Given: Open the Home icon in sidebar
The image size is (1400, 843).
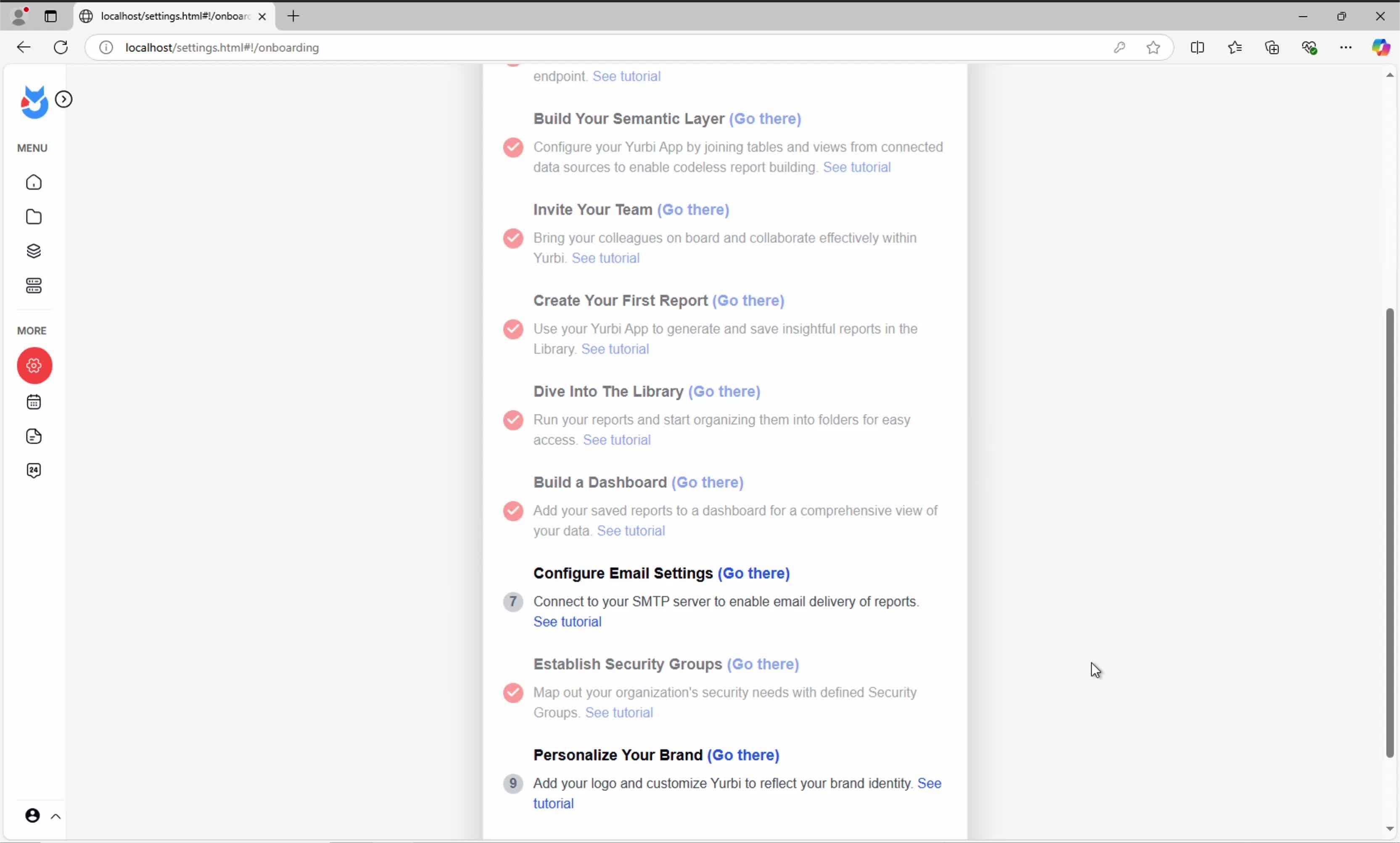Looking at the screenshot, I should click(34, 182).
